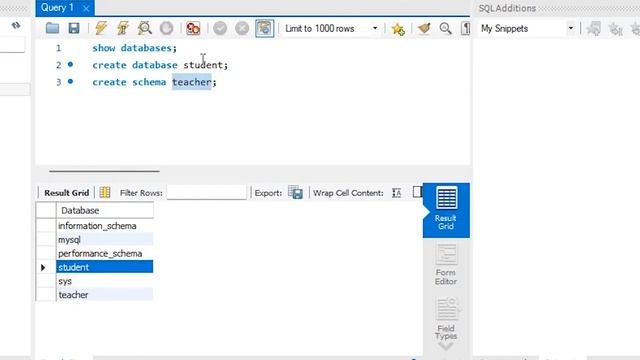Execute the statement under cursor with the lightning cursor icon

pos(122,28)
